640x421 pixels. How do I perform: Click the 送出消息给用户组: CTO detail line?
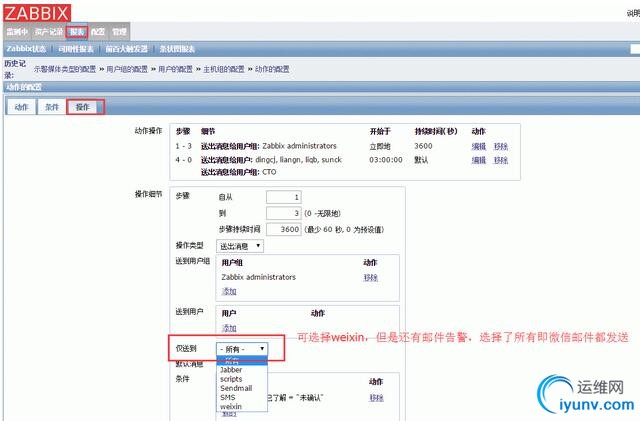click(x=238, y=172)
